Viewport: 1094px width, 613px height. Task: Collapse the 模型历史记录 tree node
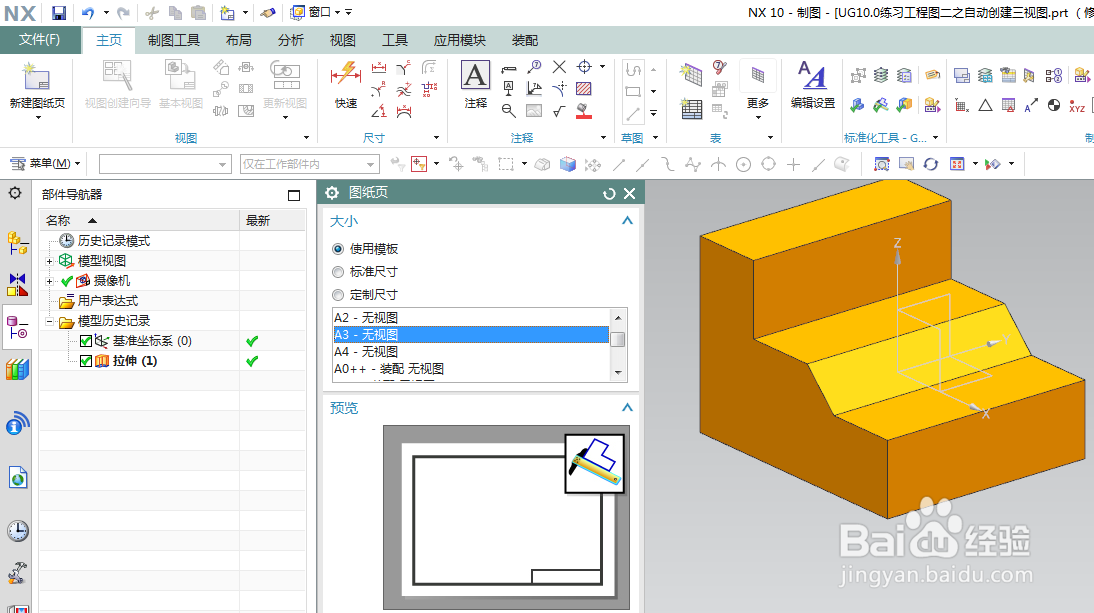(x=50, y=321)
